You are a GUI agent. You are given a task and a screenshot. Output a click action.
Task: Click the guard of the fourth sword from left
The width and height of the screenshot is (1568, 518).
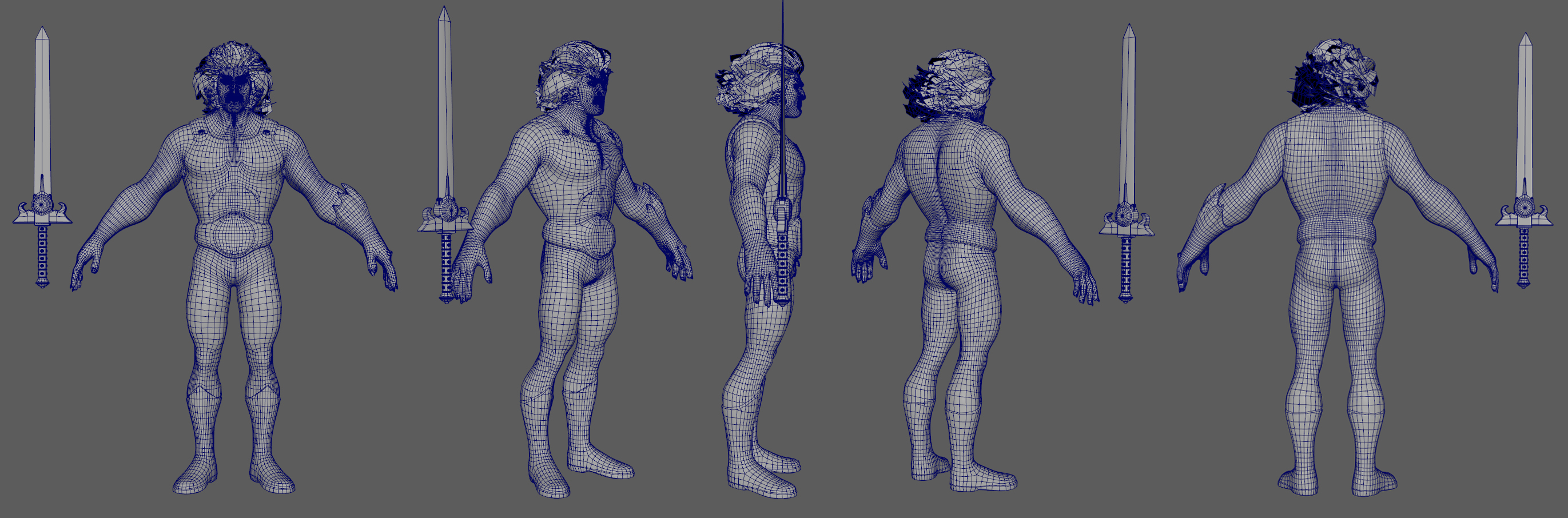pyautogui.click(x=1126, y=220)
